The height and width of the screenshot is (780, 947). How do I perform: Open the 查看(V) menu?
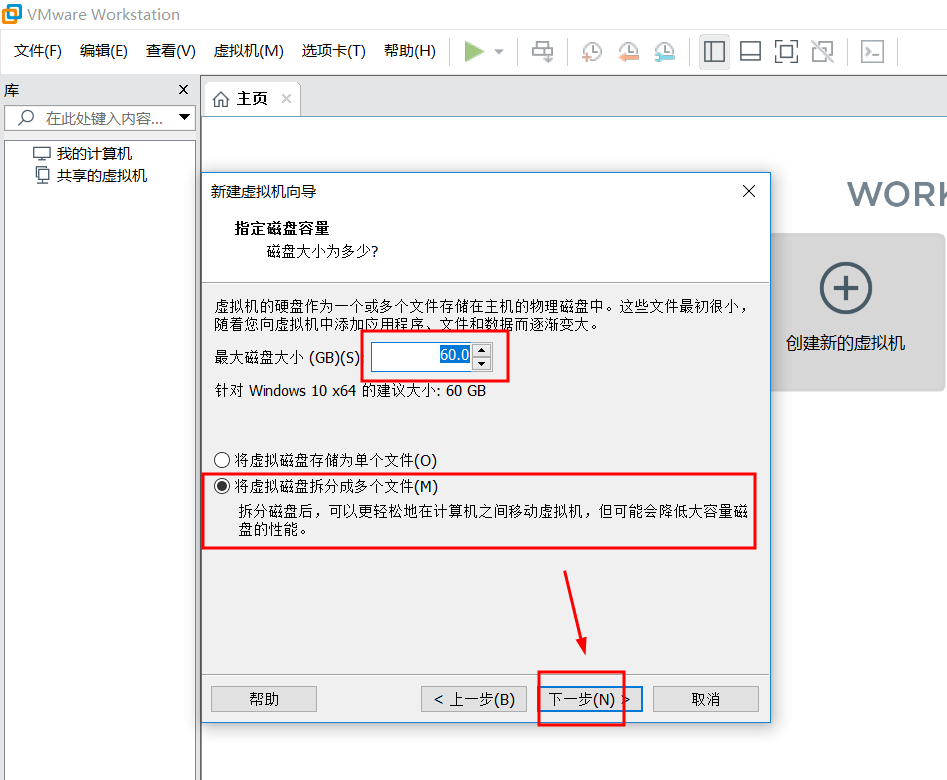click(x=171, y=51)
